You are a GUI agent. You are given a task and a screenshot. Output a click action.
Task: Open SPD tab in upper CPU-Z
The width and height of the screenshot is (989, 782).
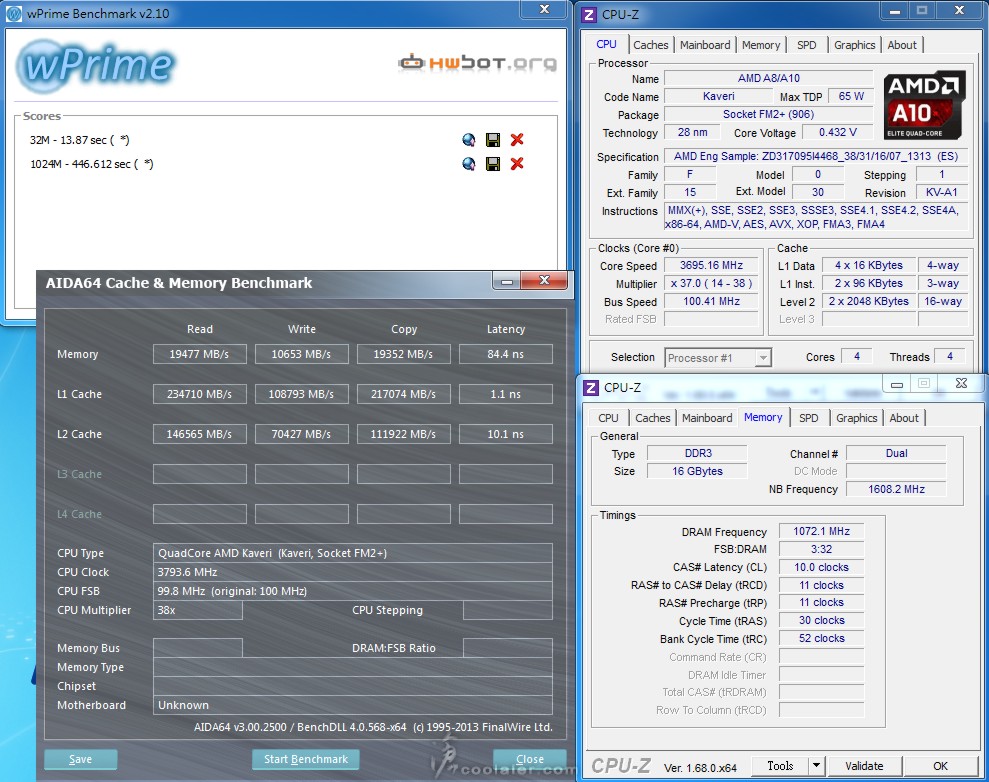tap(806, 45)
